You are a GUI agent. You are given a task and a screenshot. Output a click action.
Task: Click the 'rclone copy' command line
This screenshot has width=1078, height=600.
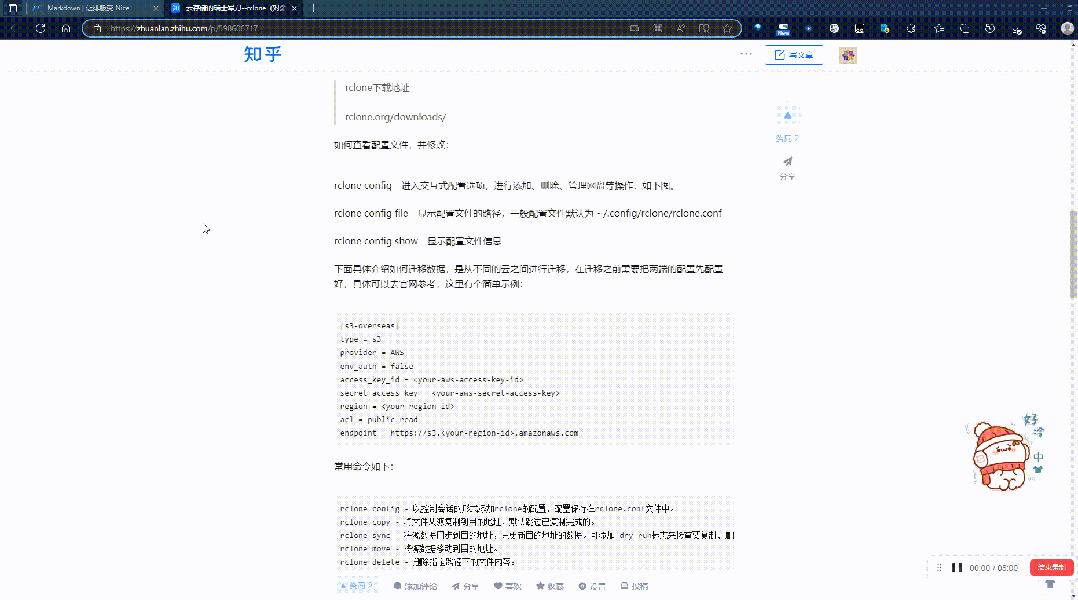468,522
